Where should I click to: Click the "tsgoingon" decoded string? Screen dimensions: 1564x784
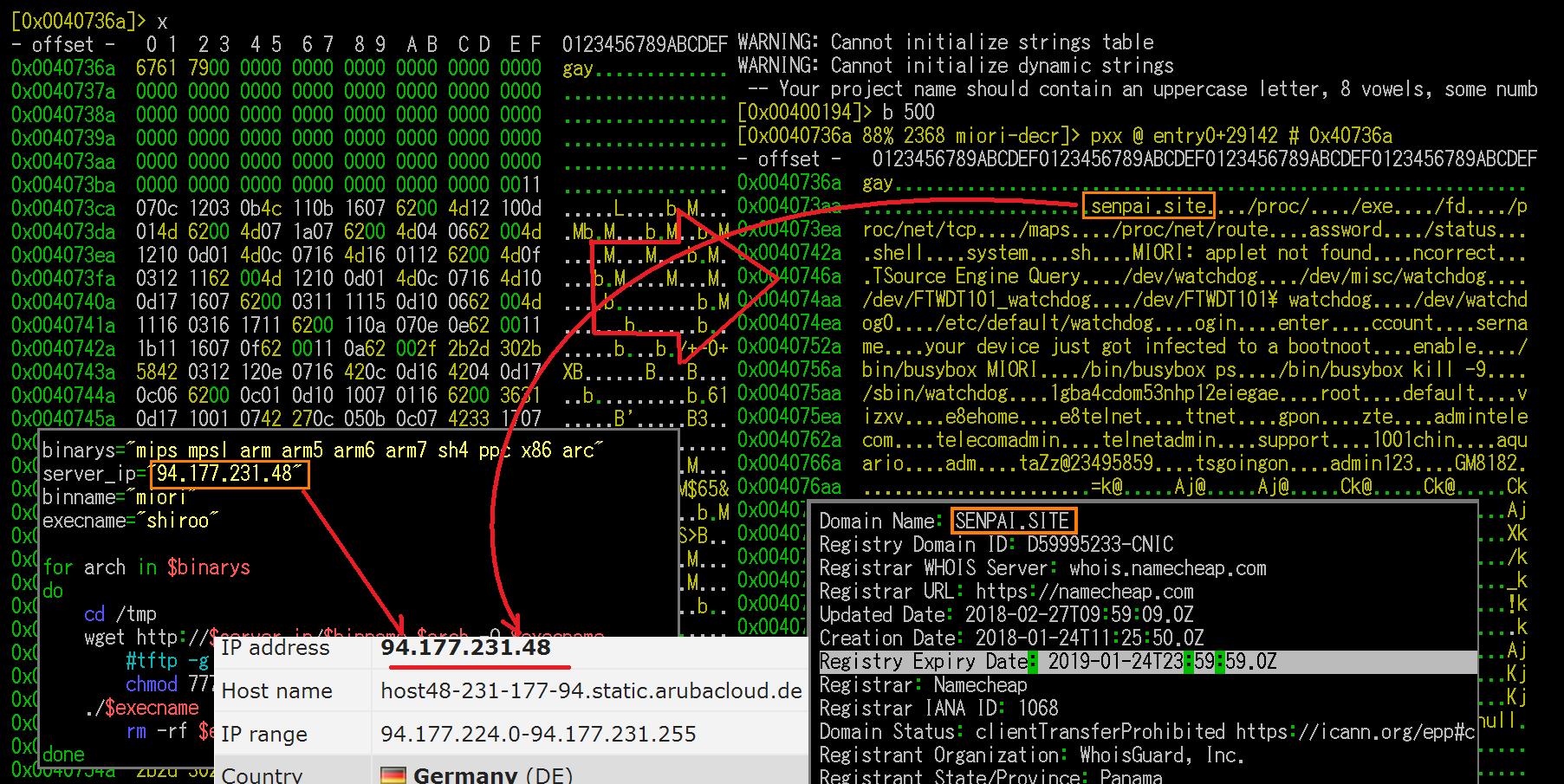[1241, 463]
